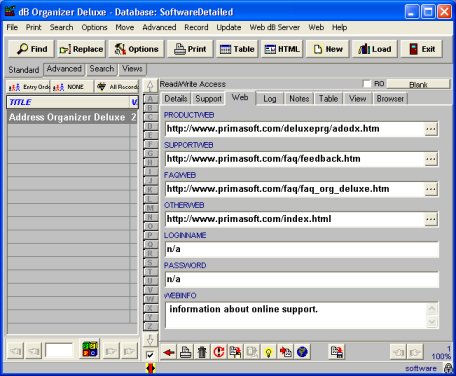Click the down arrow below alphabet index
Image resolution: width=456 pixels, height=376 pixels.
(x=150, y=340)
